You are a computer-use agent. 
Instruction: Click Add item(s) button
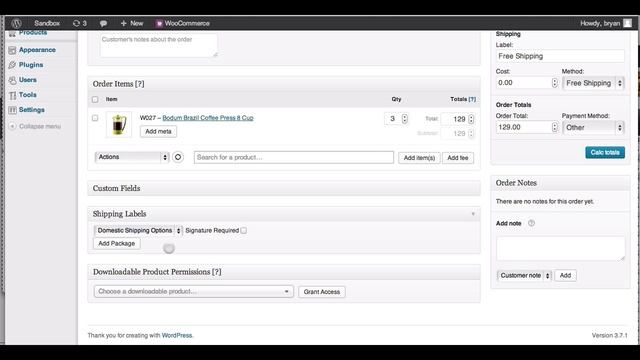[x=419, y=158]
